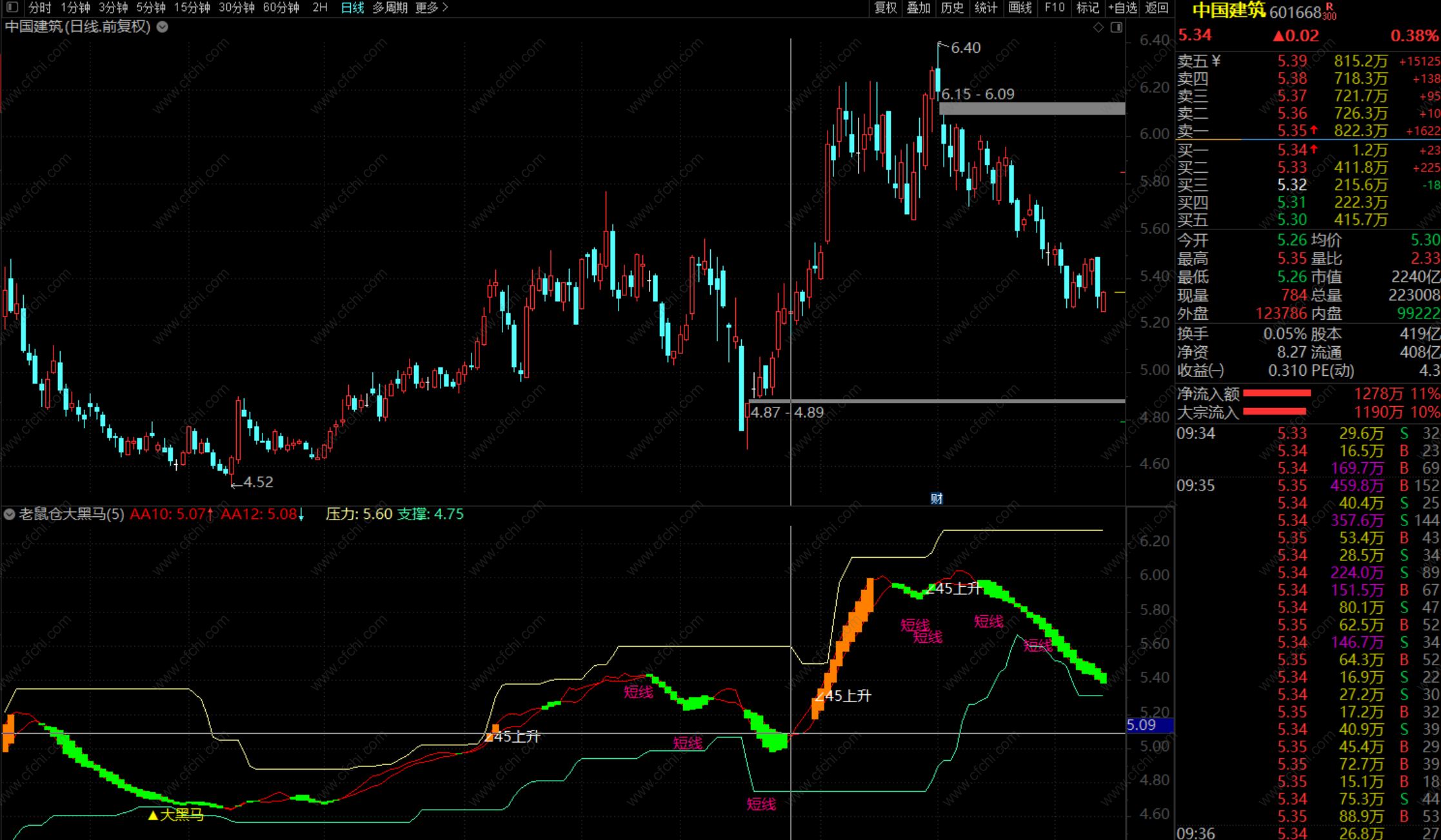Switch to the 分时 chart tab
1441x840 pixels.
(x=39, y=8)
